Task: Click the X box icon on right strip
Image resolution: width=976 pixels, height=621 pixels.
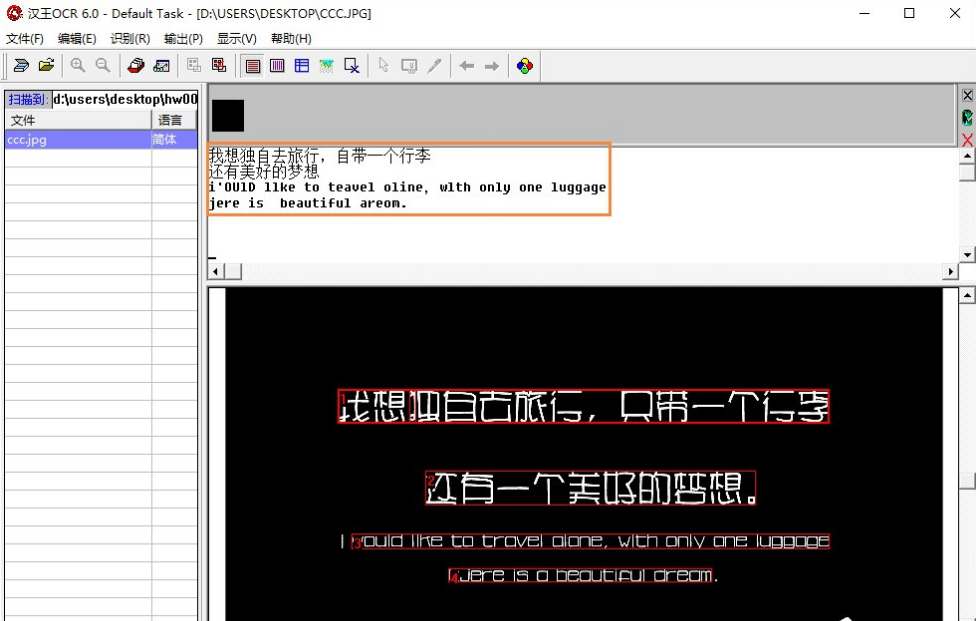Action: click(x=967, y=95)
